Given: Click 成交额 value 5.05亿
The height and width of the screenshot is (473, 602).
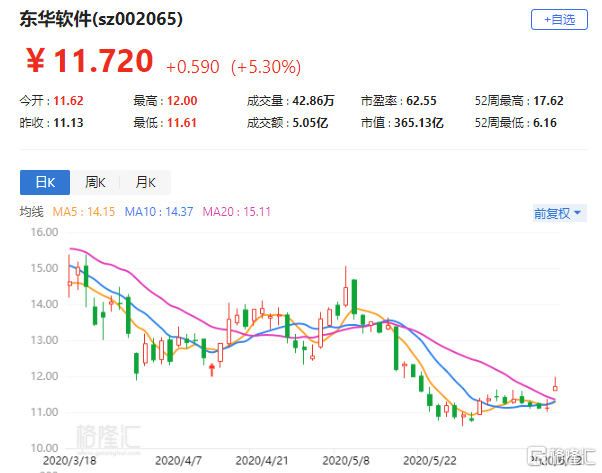Looking at the screenshot, I should point(310,123).
